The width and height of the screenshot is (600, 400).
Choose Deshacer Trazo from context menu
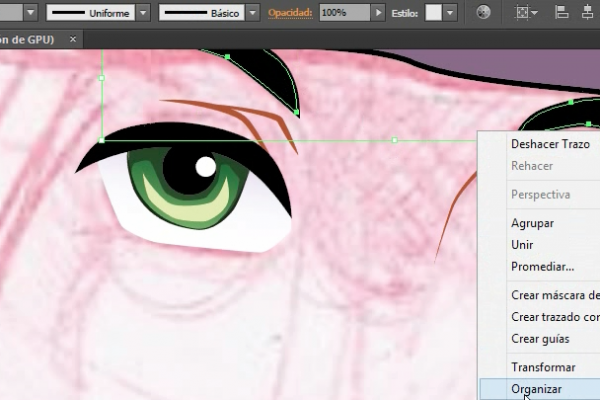(550, 144)
